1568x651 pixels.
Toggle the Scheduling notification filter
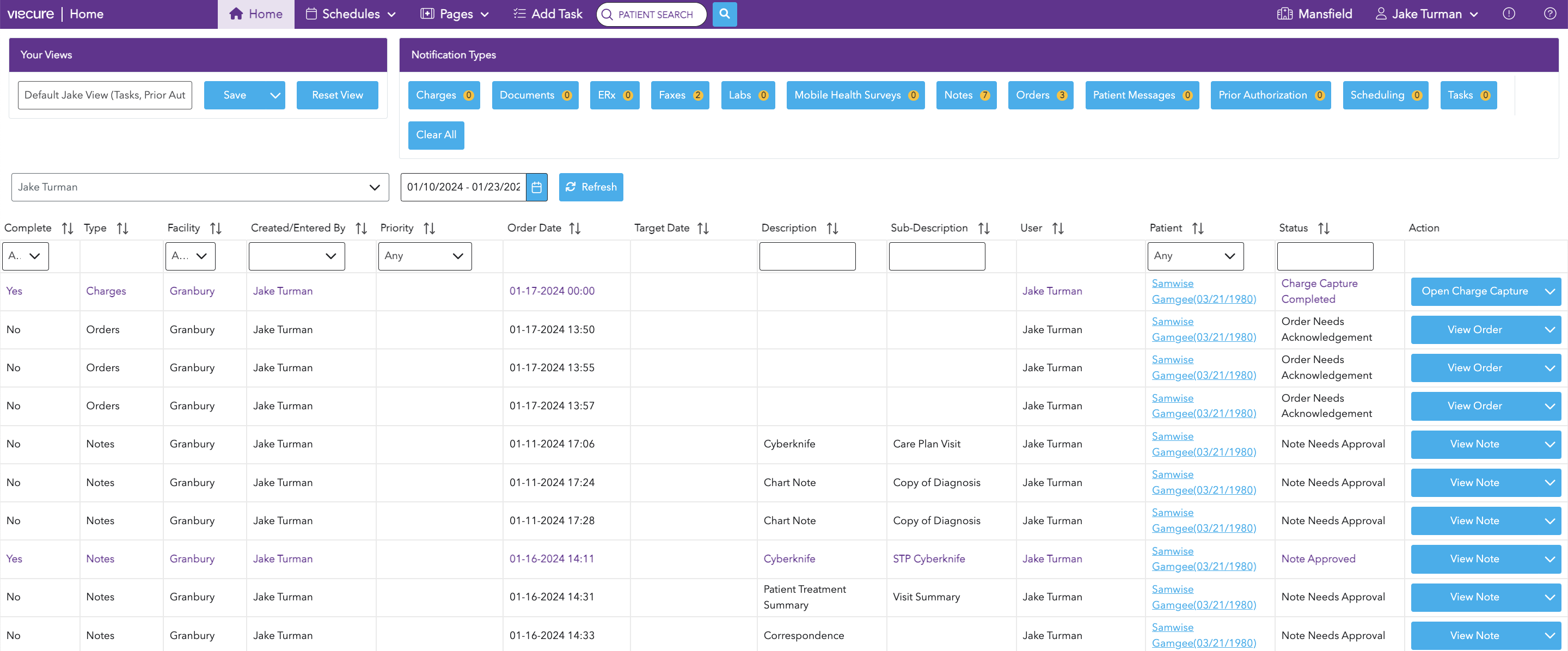[x=1386, y=95]
